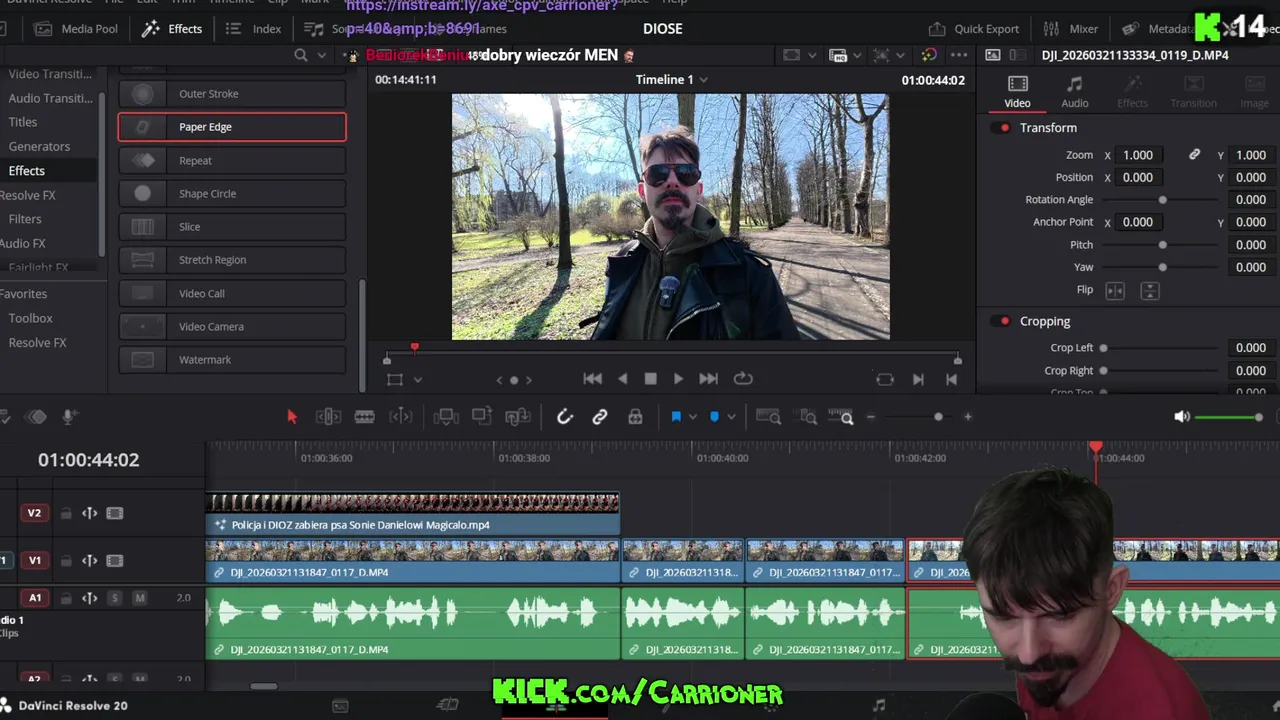Select the Stretch Region effect
The width and height of the screenshot is (1280, 720).
click(232, 260)
